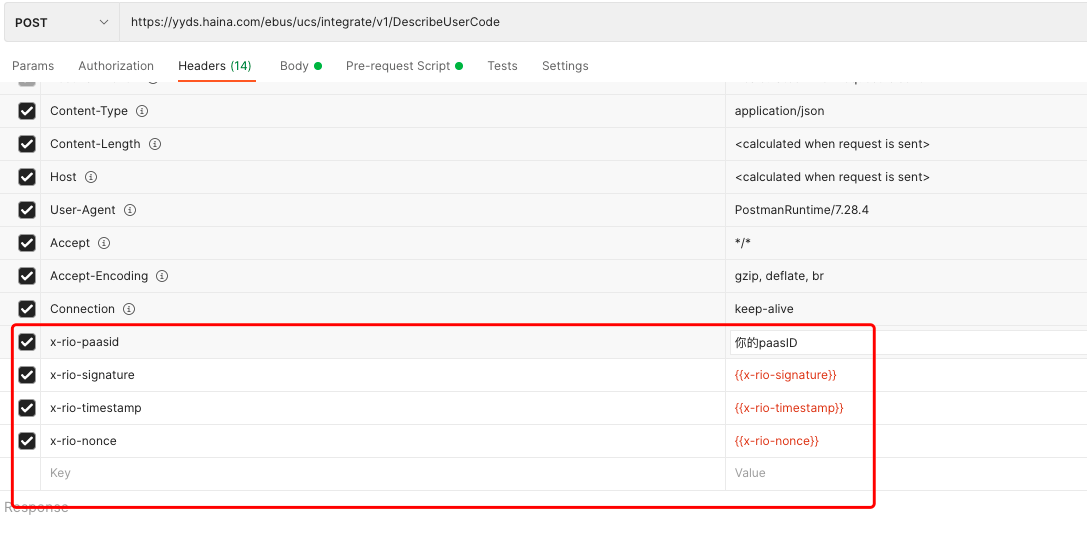Open the Settings tab
Viewport: 1087px width, 535px height.
tap(565, 66)
